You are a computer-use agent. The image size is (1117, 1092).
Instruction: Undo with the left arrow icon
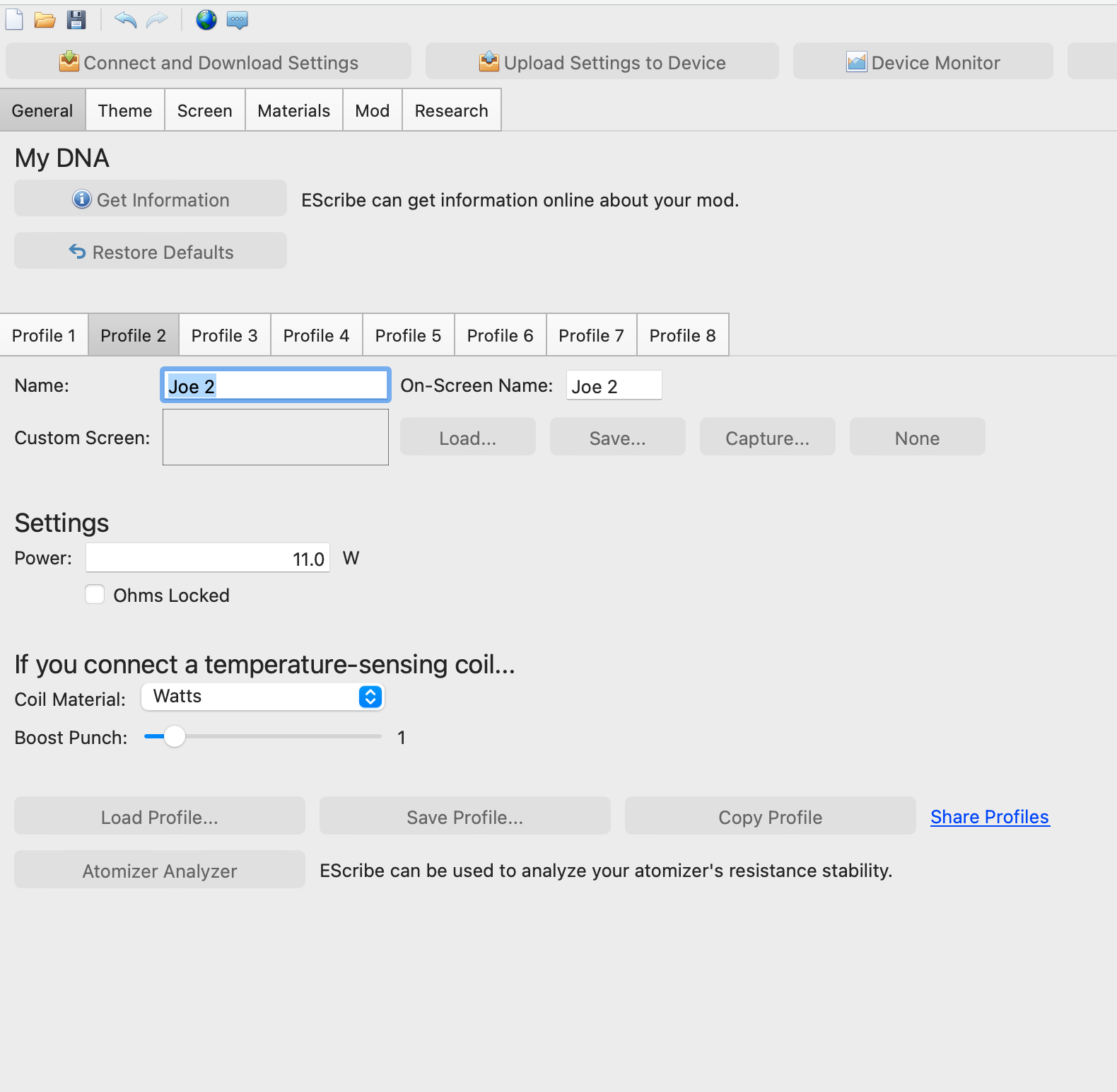125,20
